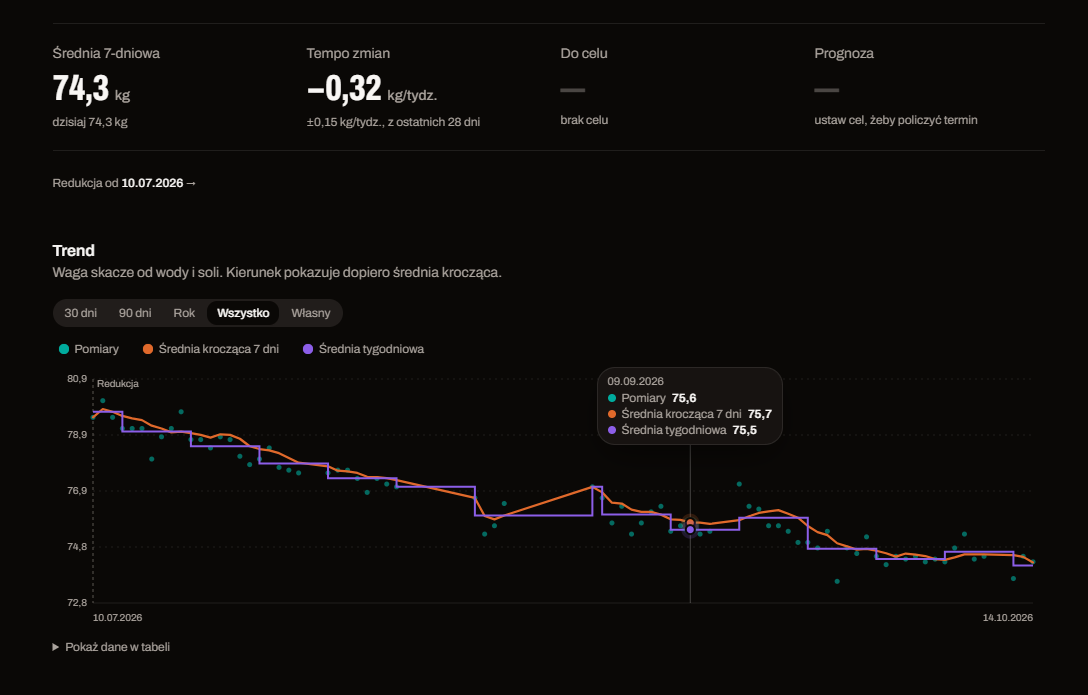Click tooltip Średnia tygodniowa 75,5 row
The width and height of the screenshot is (1088, 695).
click(682, 430)
